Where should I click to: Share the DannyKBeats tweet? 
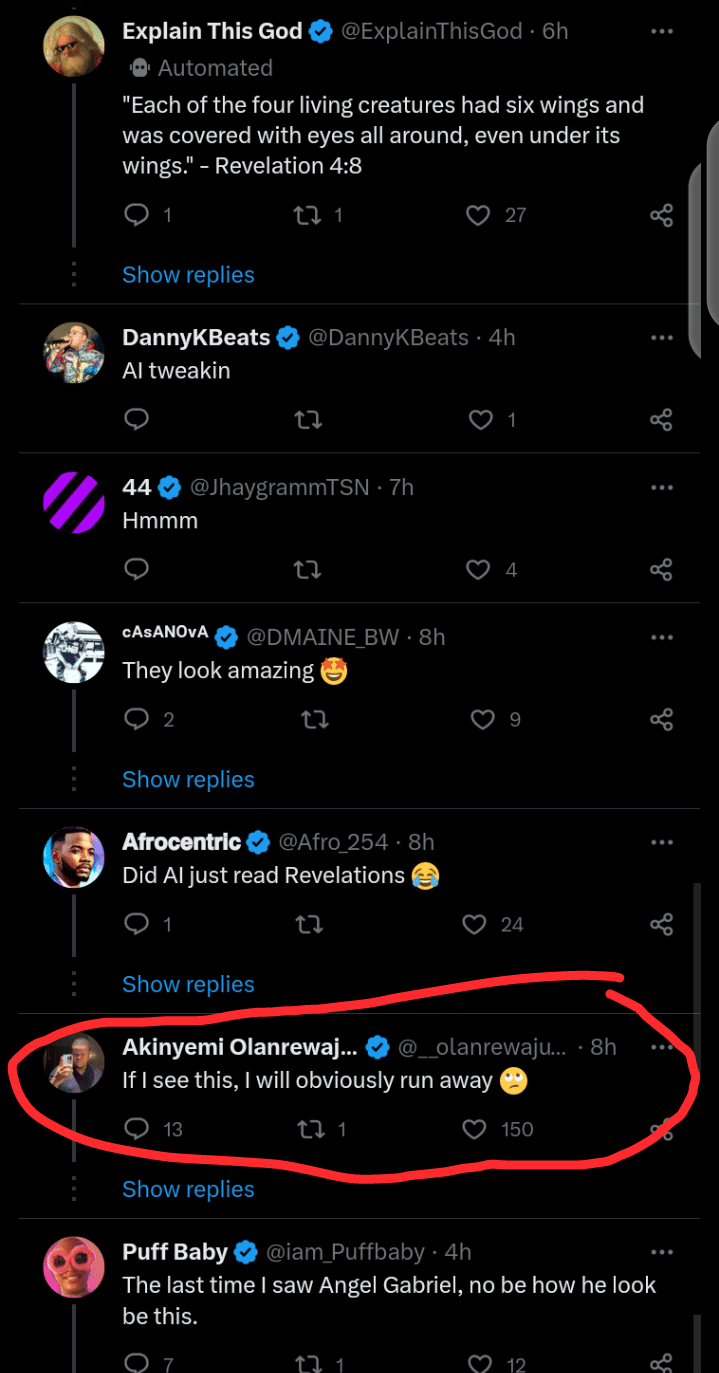pos(661,420)
